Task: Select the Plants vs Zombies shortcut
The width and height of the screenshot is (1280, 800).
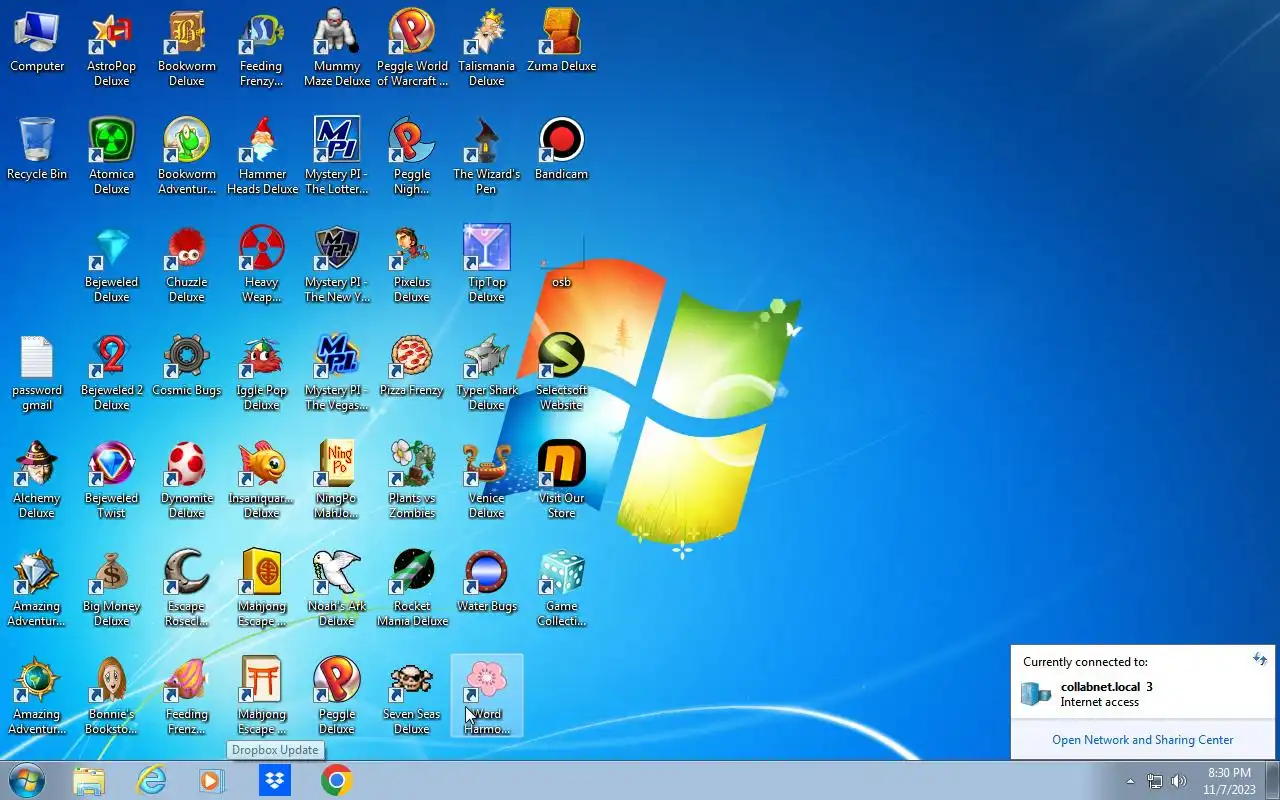Action: point(412,480)
